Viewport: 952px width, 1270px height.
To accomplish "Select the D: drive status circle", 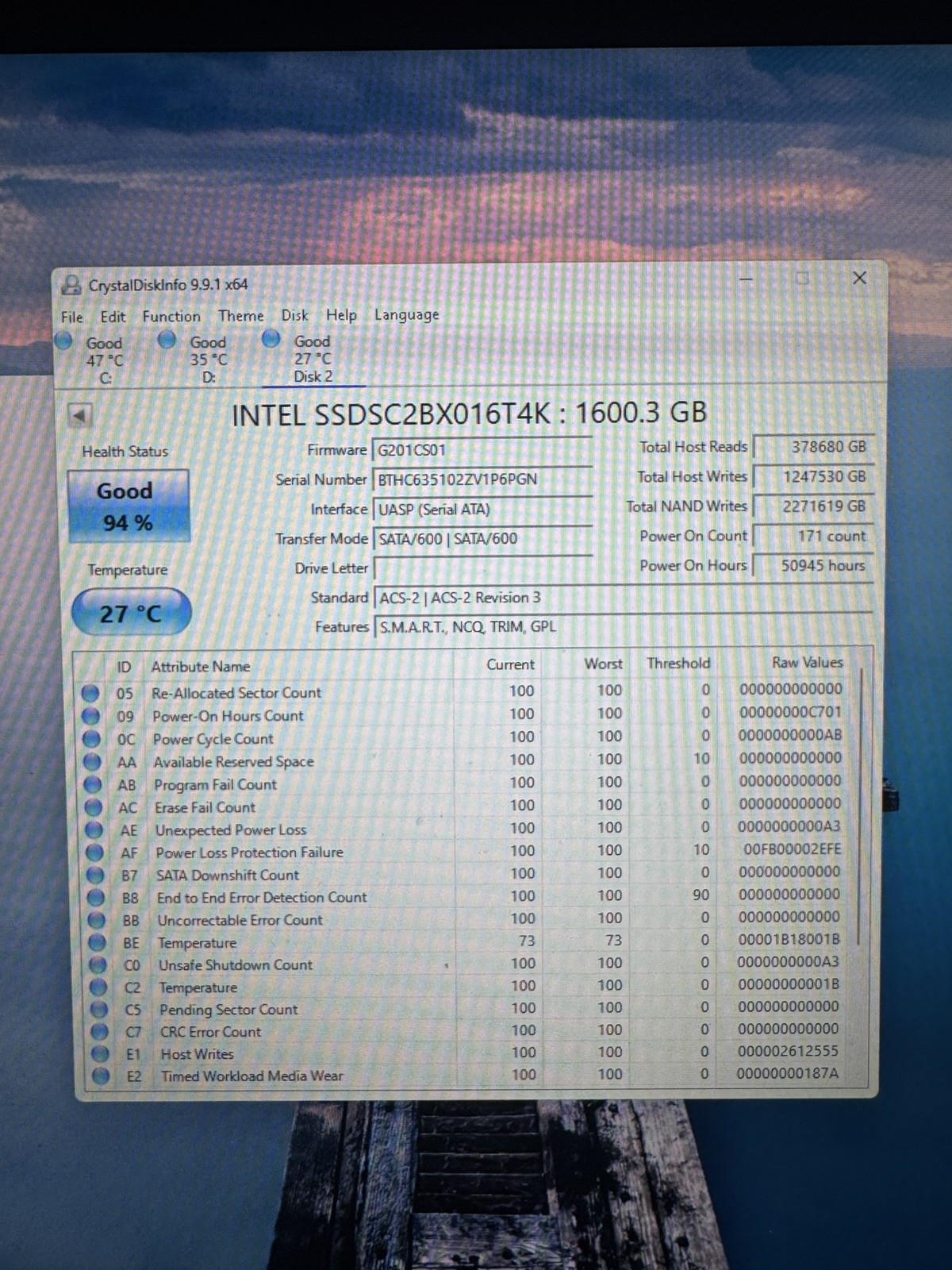I will pos(167,340).
